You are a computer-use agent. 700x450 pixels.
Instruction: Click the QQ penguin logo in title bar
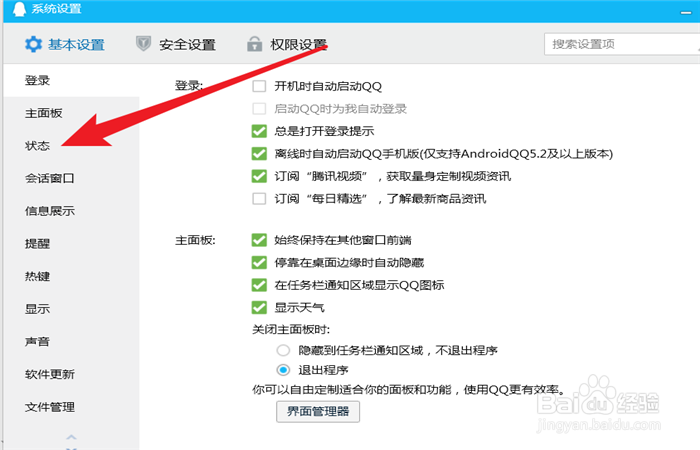tap(19, 8)
